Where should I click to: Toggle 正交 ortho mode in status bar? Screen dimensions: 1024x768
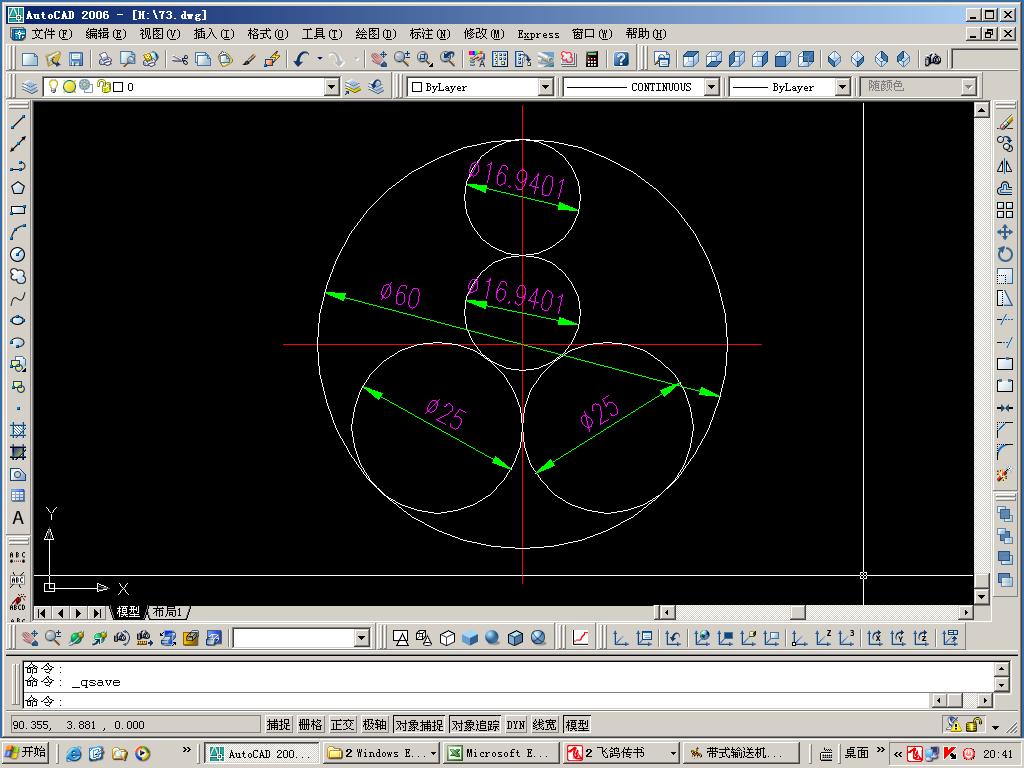pos(342,725)
